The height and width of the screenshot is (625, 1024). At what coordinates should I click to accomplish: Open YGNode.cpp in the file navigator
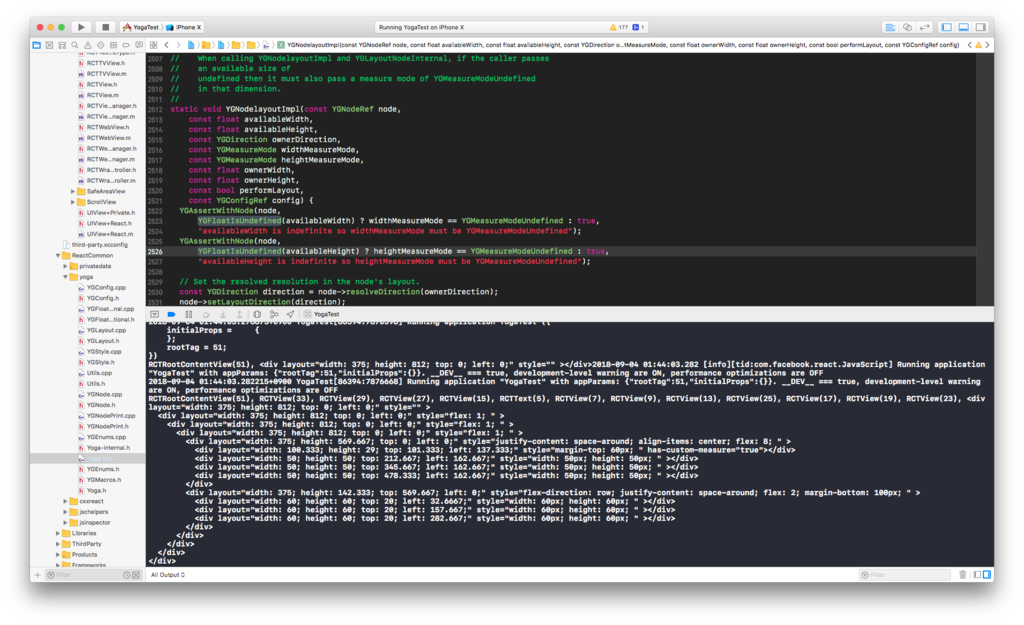[104, 394]
